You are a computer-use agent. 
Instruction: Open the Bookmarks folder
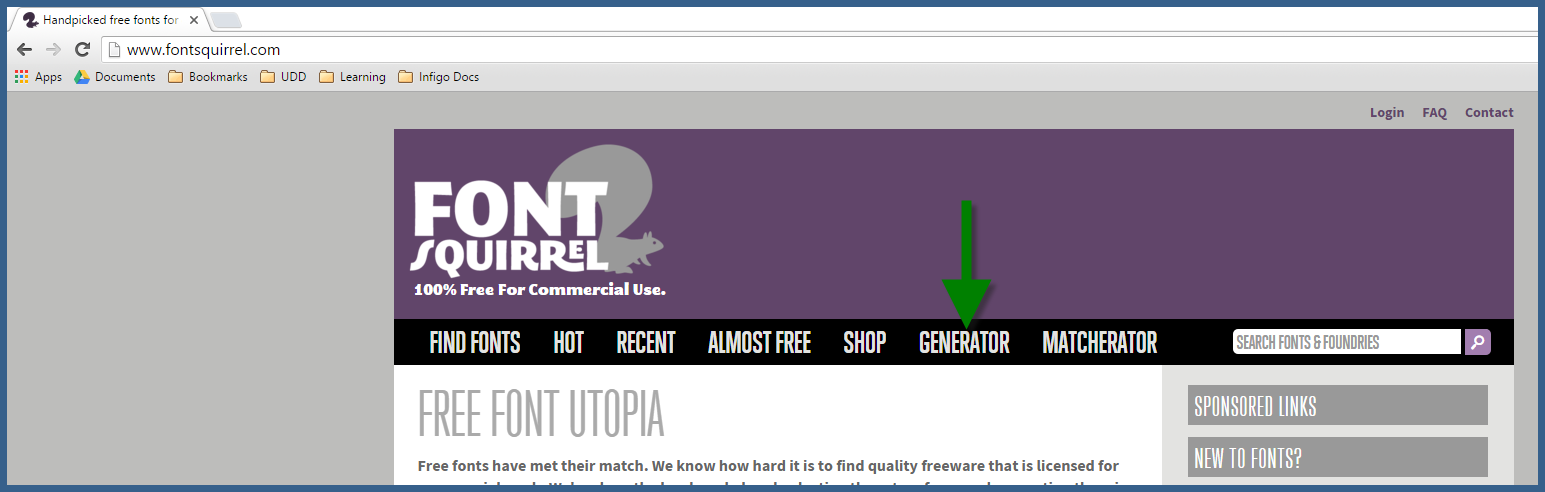click(208, 77)
